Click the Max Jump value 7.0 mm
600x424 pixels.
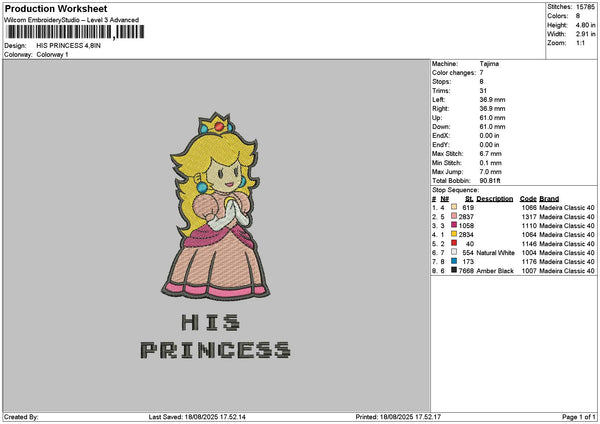point(490,172)
